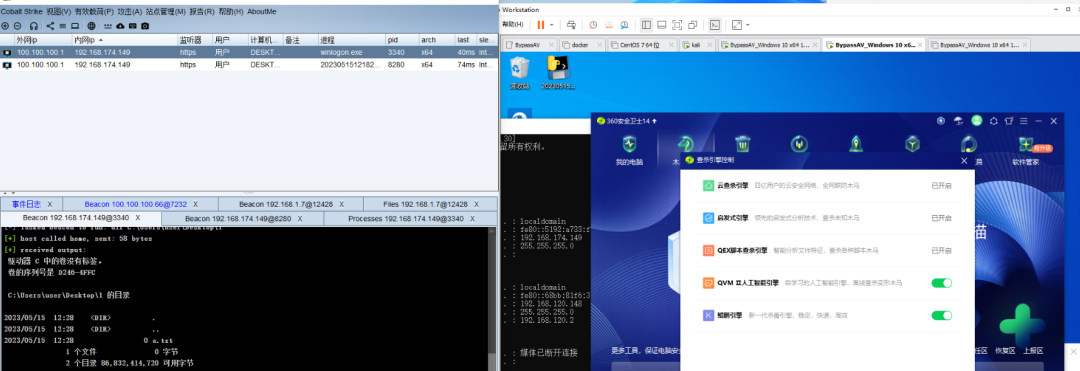Click the rocket speed-up icon in 360 Security
This screenshot has width=1080, height=371.
(855, 145)
